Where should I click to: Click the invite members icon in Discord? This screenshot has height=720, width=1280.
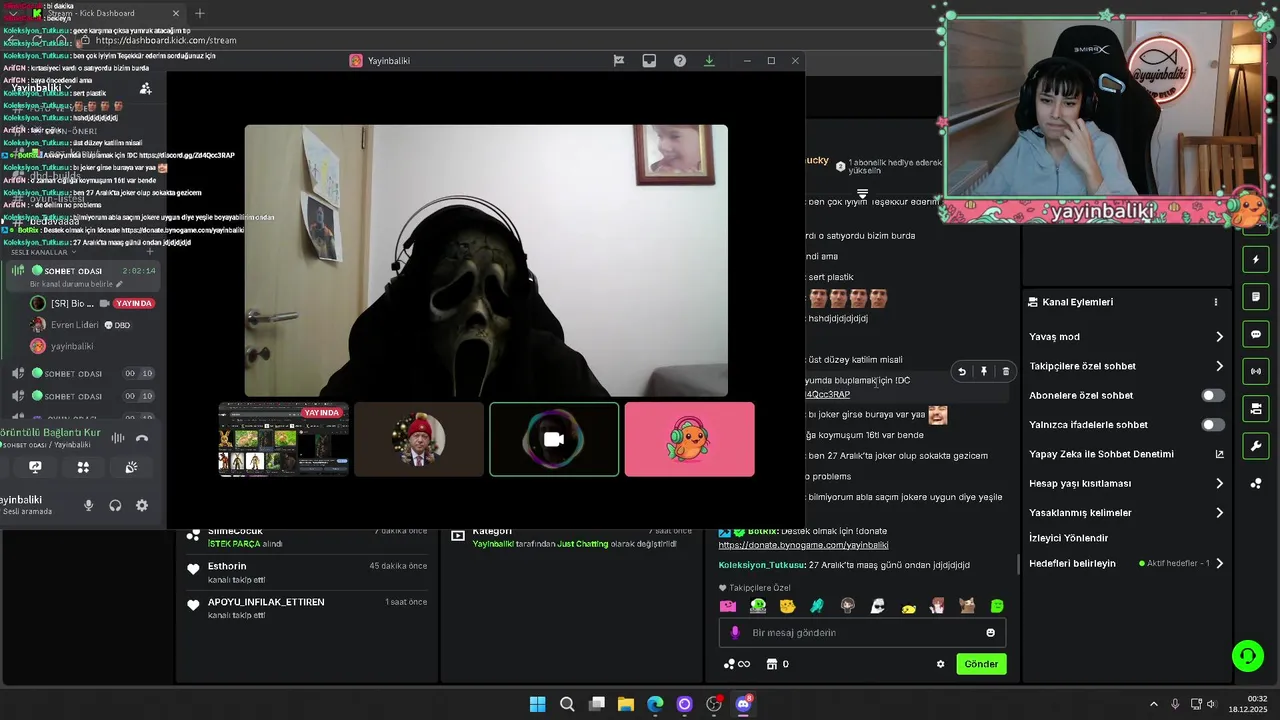[x=145, y=88]
